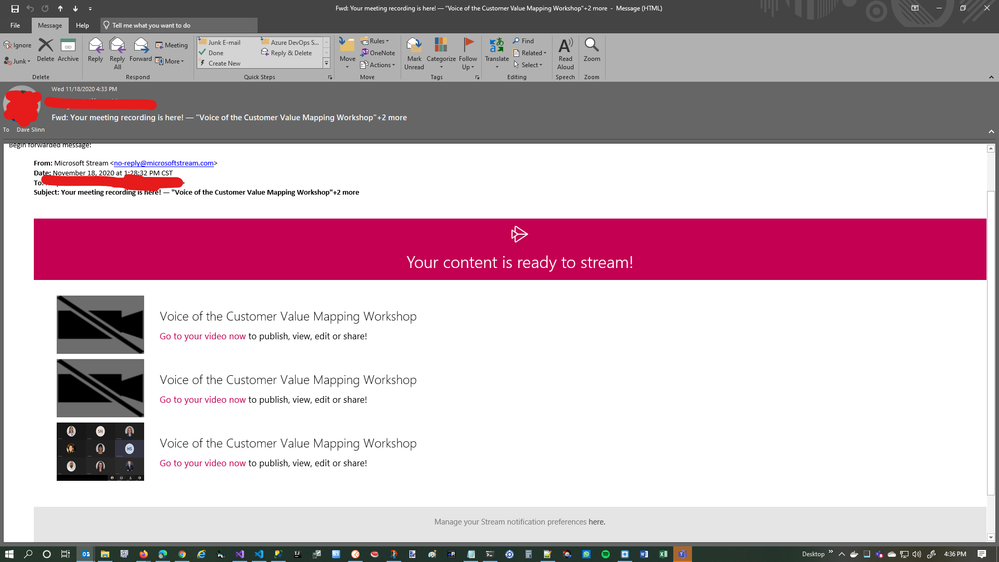
Task: Run the Reply & Delete quick step
Action: (x=287, y=53)
